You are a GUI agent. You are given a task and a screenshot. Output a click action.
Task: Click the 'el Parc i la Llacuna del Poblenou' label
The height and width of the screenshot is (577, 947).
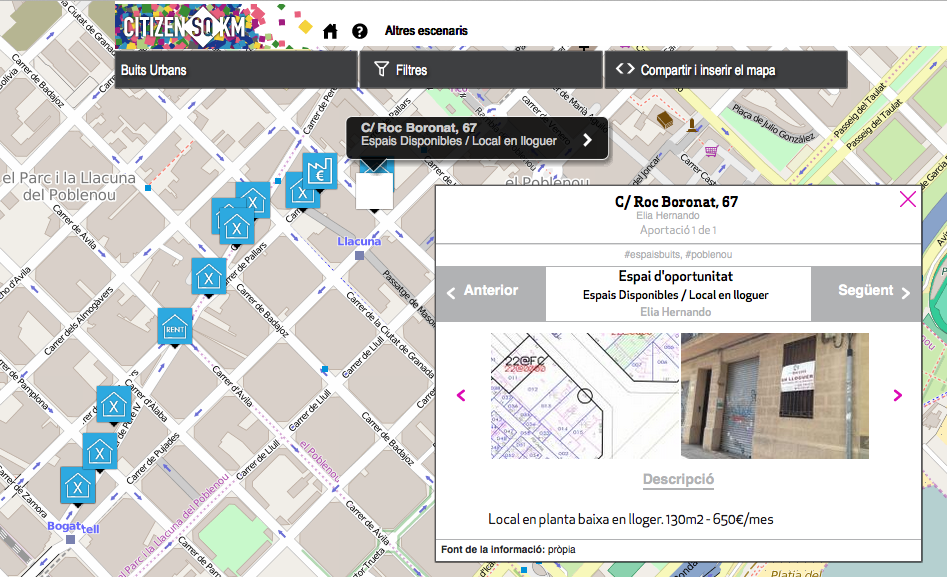[69, 186]
